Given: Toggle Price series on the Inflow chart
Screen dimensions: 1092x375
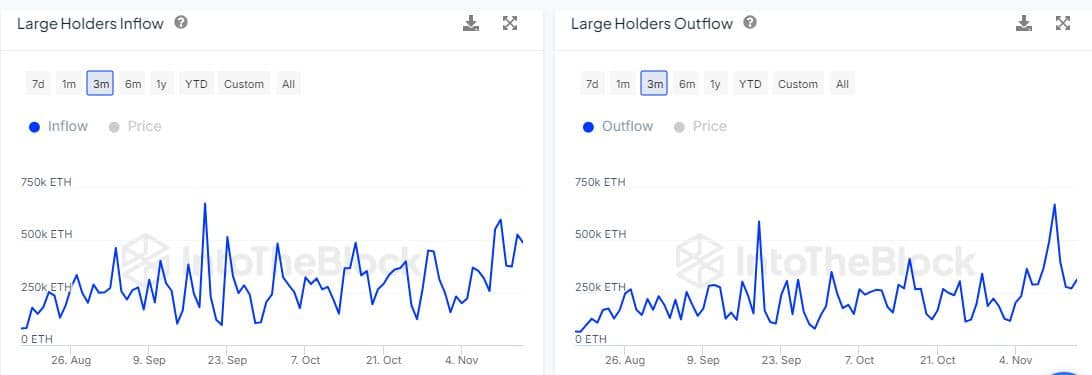Looking at the screenshot, I should coord(136,126).
